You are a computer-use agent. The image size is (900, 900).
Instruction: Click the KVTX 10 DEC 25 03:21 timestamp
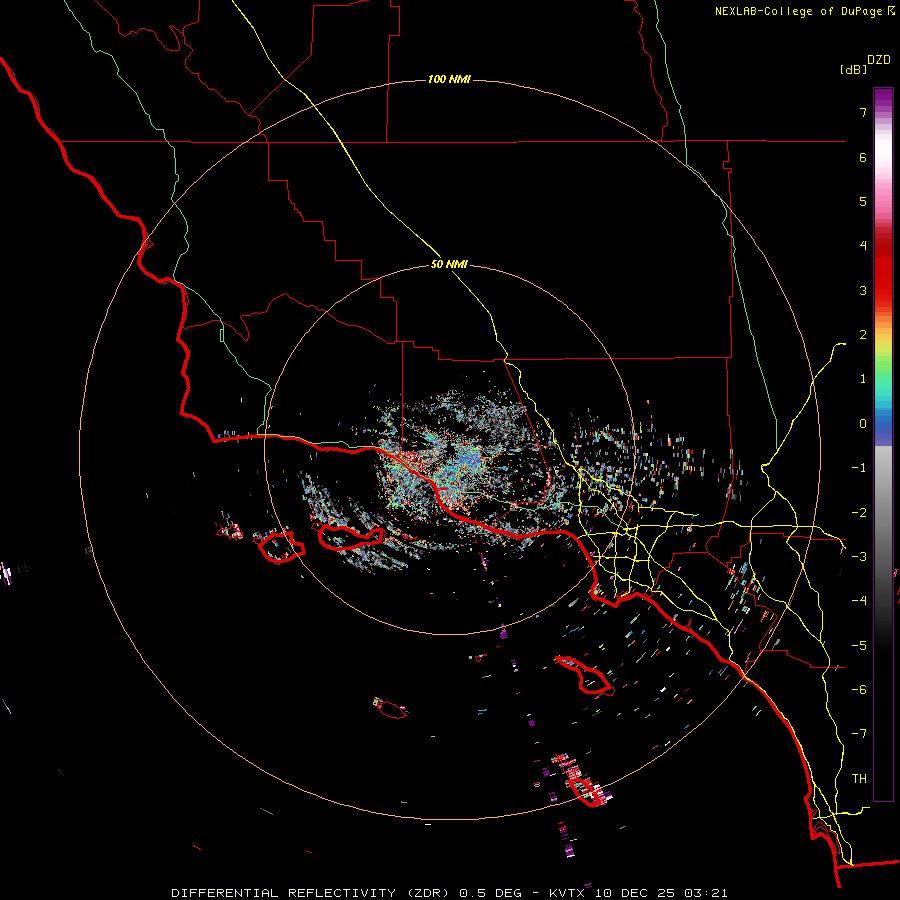click(638, 893)
